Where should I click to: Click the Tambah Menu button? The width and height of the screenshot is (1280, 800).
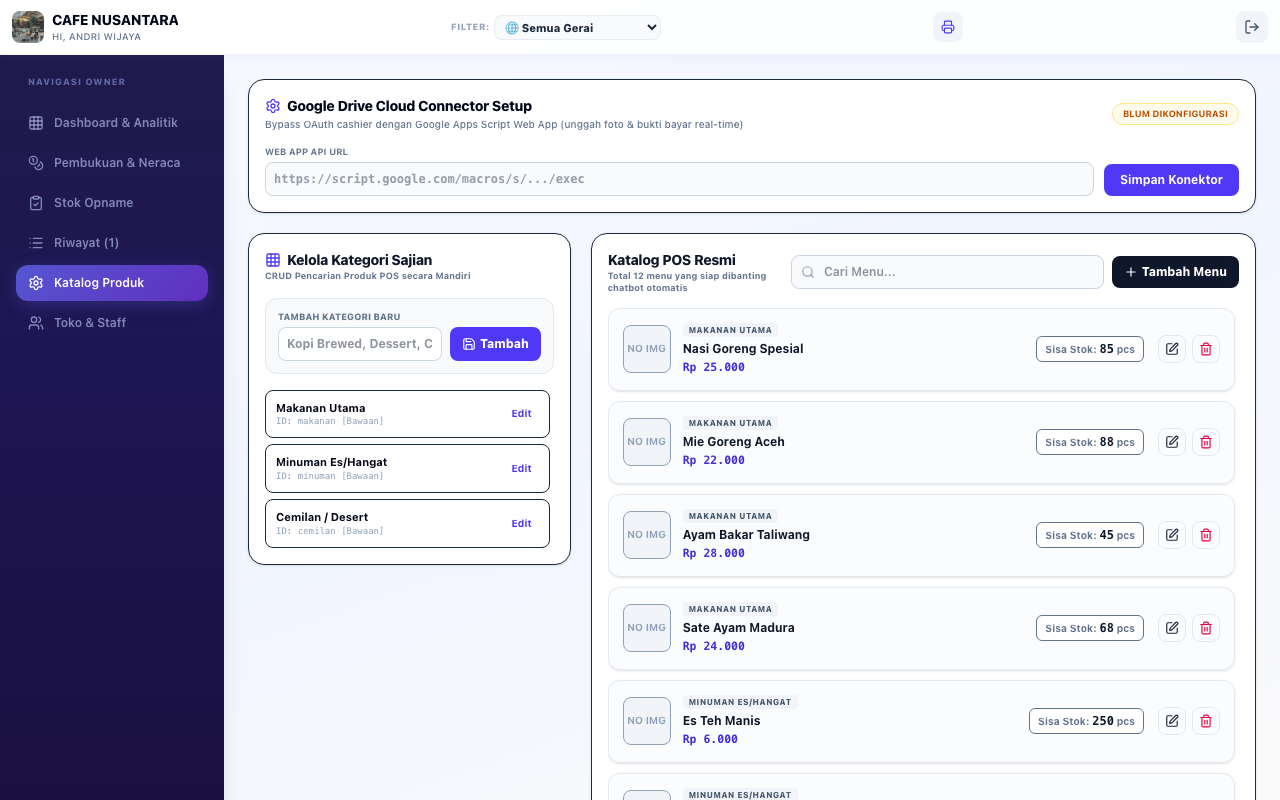1175,272
